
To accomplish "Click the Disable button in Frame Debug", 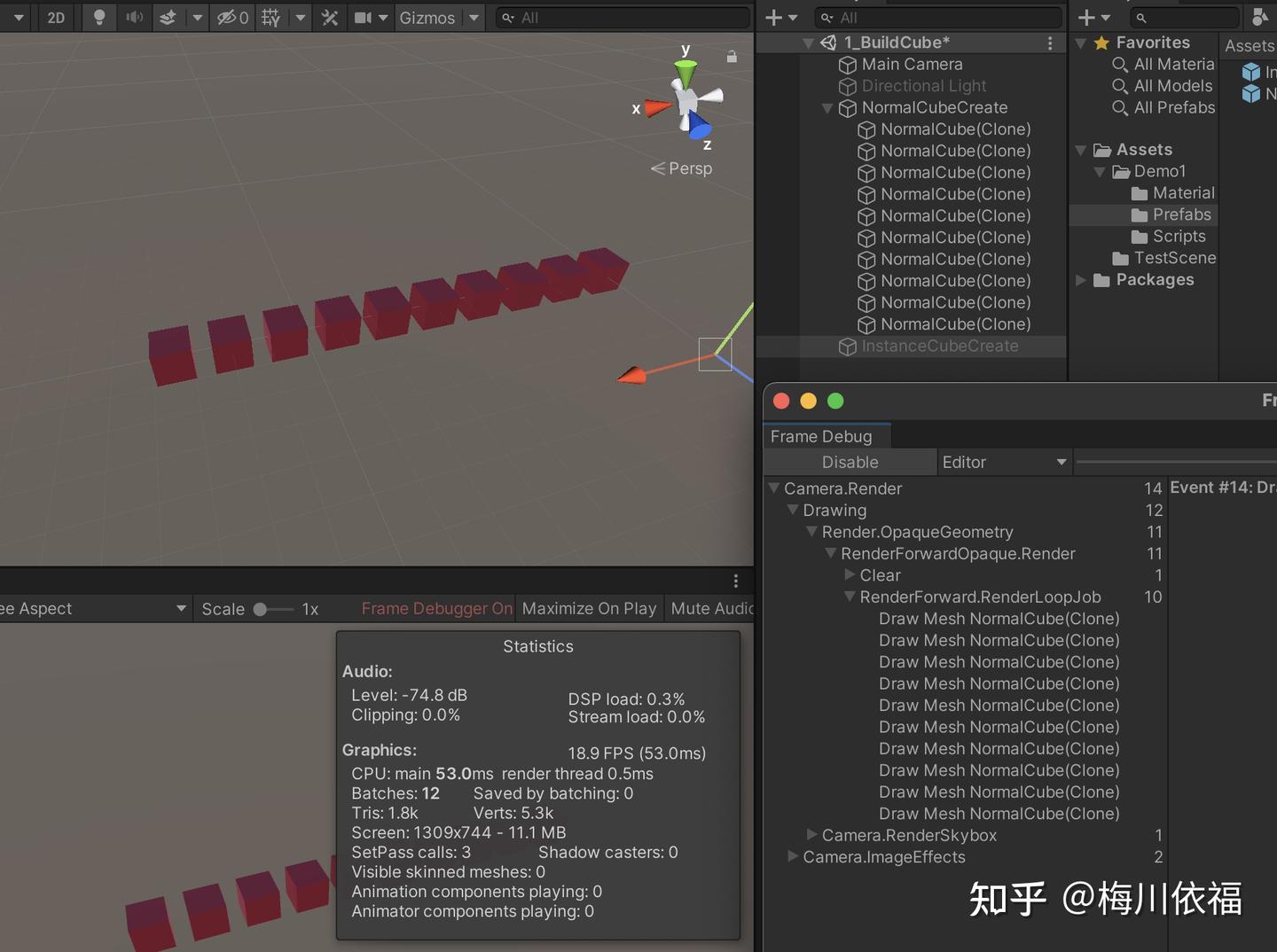I will [850, 462].
